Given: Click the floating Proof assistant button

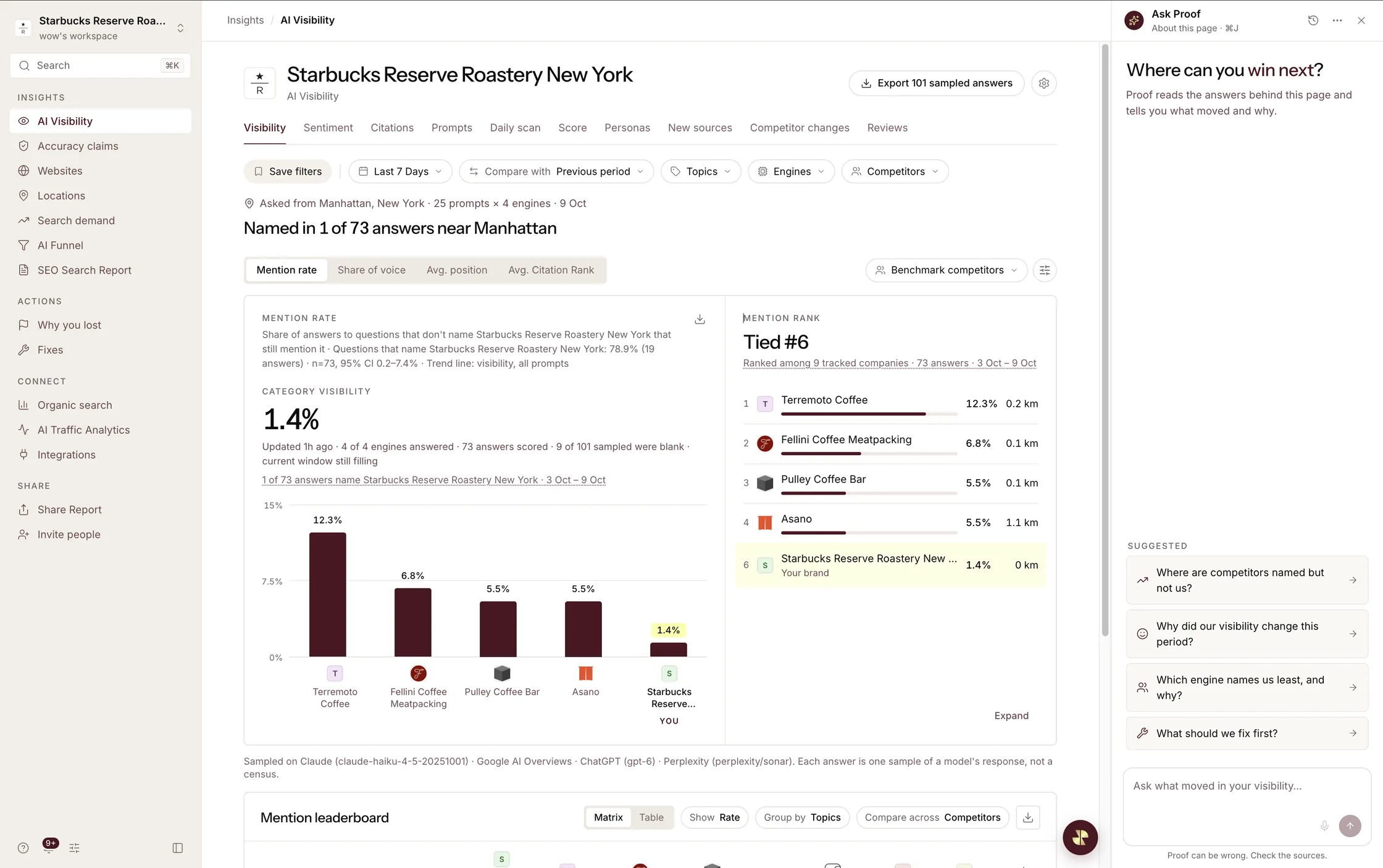Looking at the screenshot, I should pyautogui.click(x=1080, y=838).
